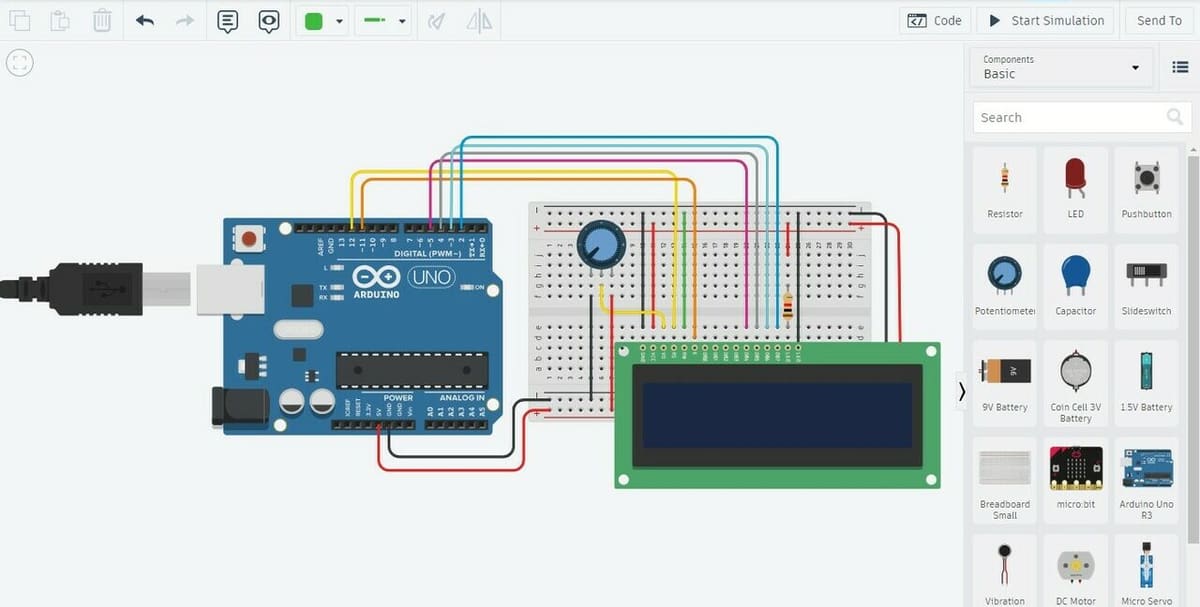Image resolution: width=1200 pixels, height=607 pixels.
Task: Click the Copy toolbar icon
Action: pos(19,20)
